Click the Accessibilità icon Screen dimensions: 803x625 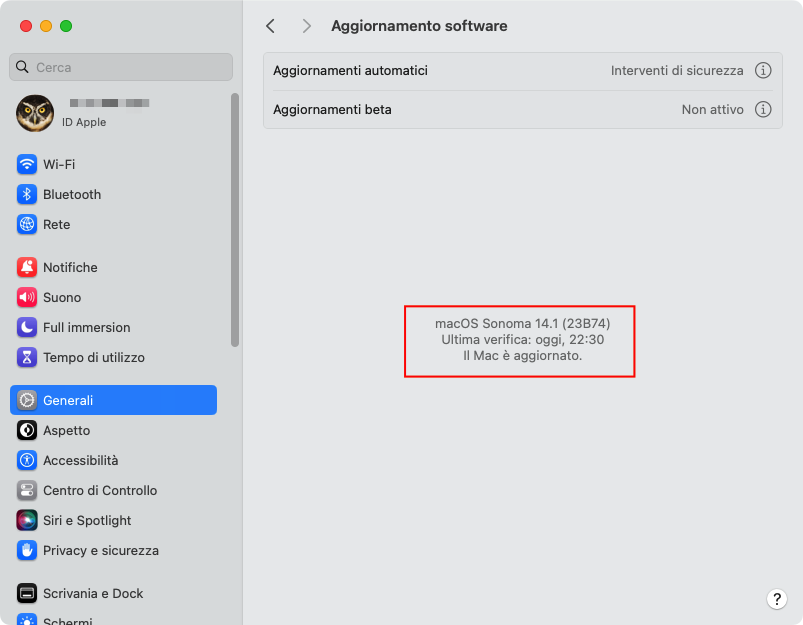27,461
